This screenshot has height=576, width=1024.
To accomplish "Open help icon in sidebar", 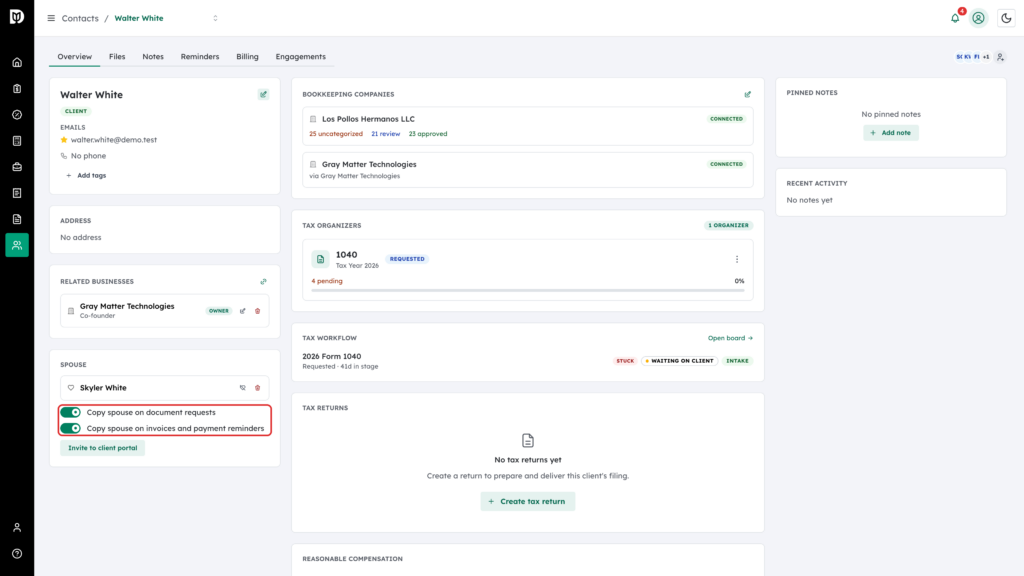I will point(17,554).
